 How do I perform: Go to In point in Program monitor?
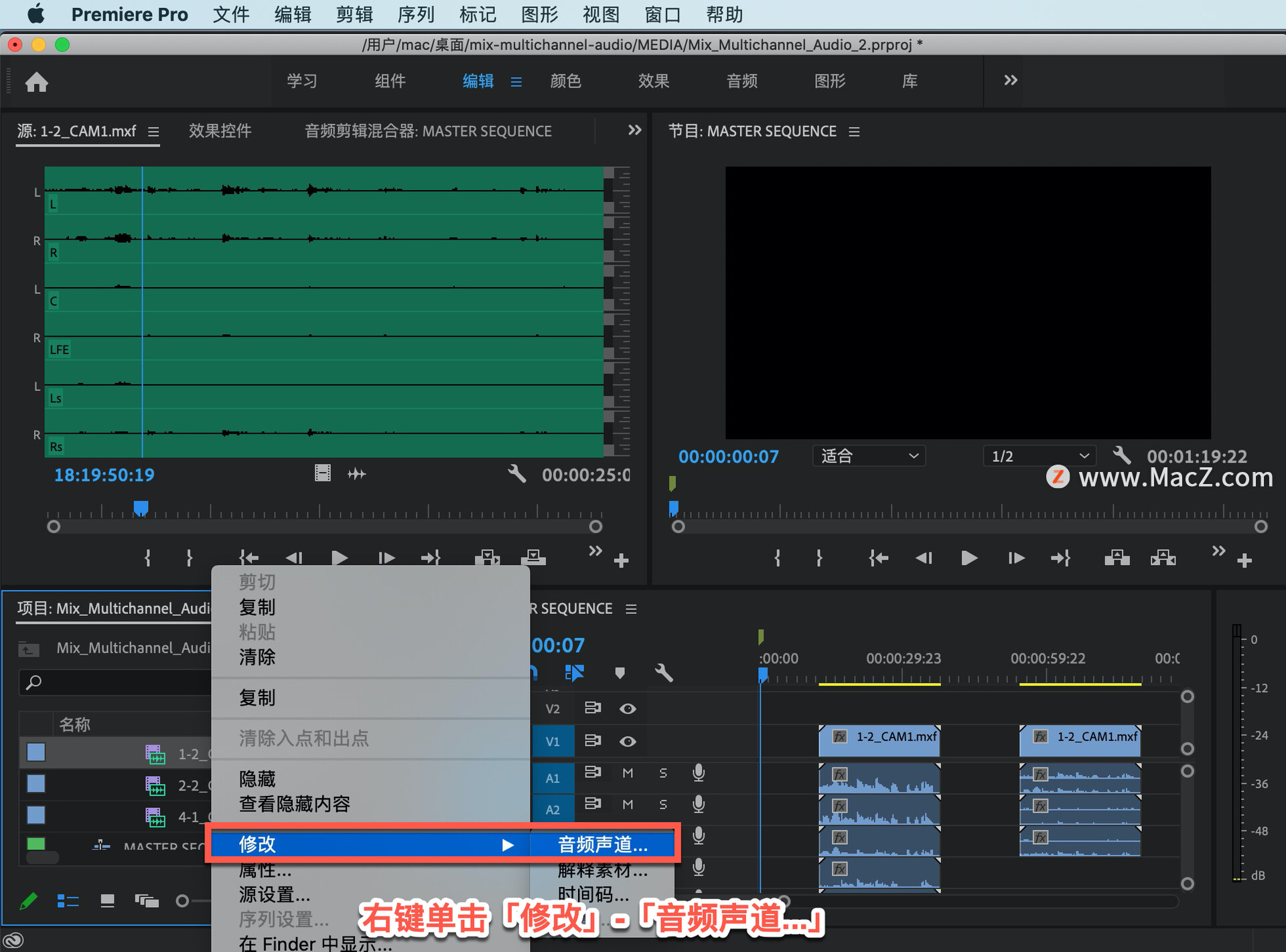pyautogui.click(x=879, y=558)
